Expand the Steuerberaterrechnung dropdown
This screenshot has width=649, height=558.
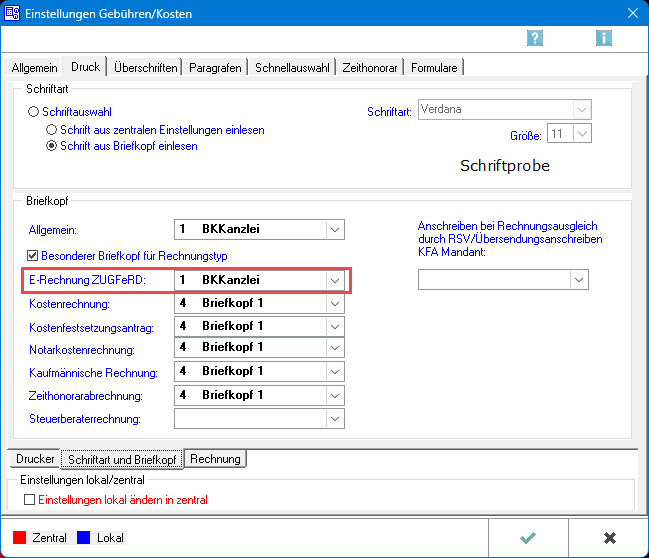(335, 419)
